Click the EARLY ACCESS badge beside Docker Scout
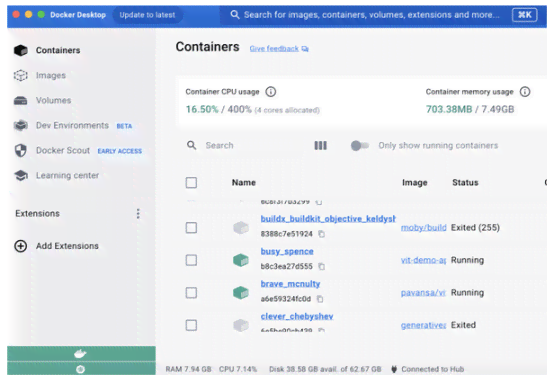The width and height of the screenshot is (554, 383). (120, 151)
